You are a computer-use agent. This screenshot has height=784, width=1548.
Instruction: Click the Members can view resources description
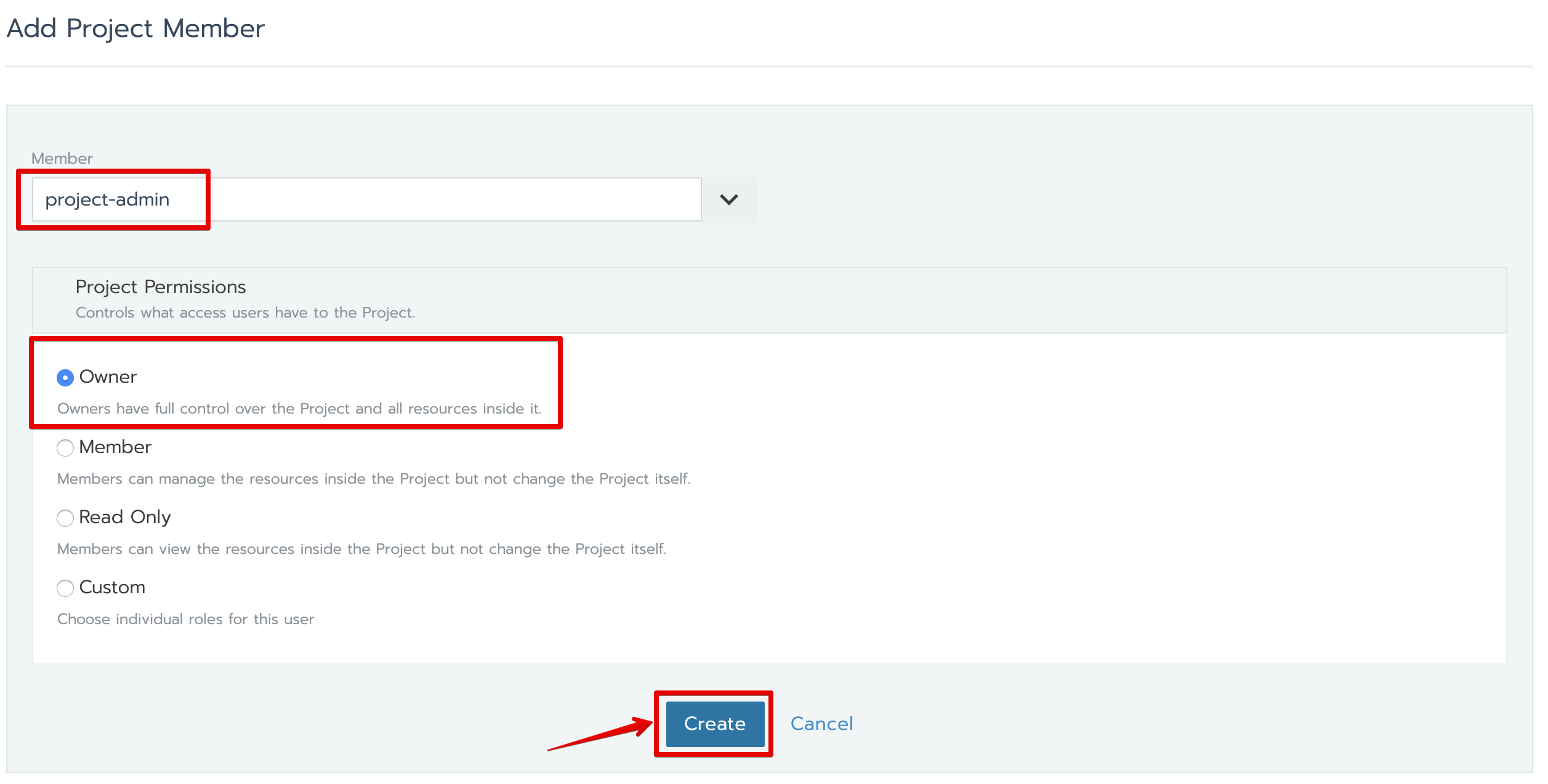(361, 549)
